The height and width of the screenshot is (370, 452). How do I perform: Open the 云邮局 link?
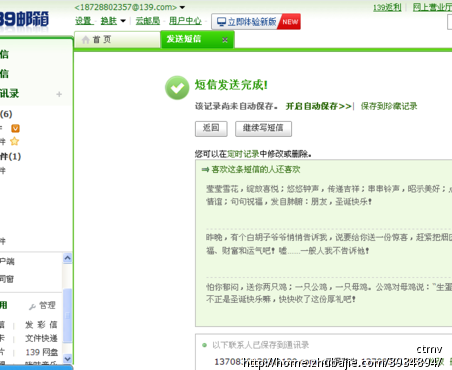coord(148,21)
